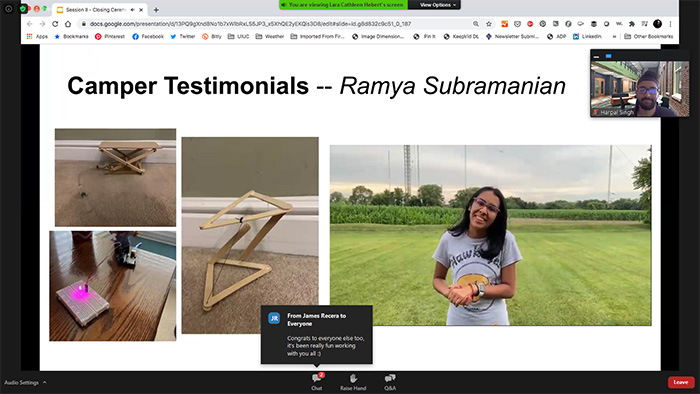Bookmark this page with the star

click(x=489, y=24)
